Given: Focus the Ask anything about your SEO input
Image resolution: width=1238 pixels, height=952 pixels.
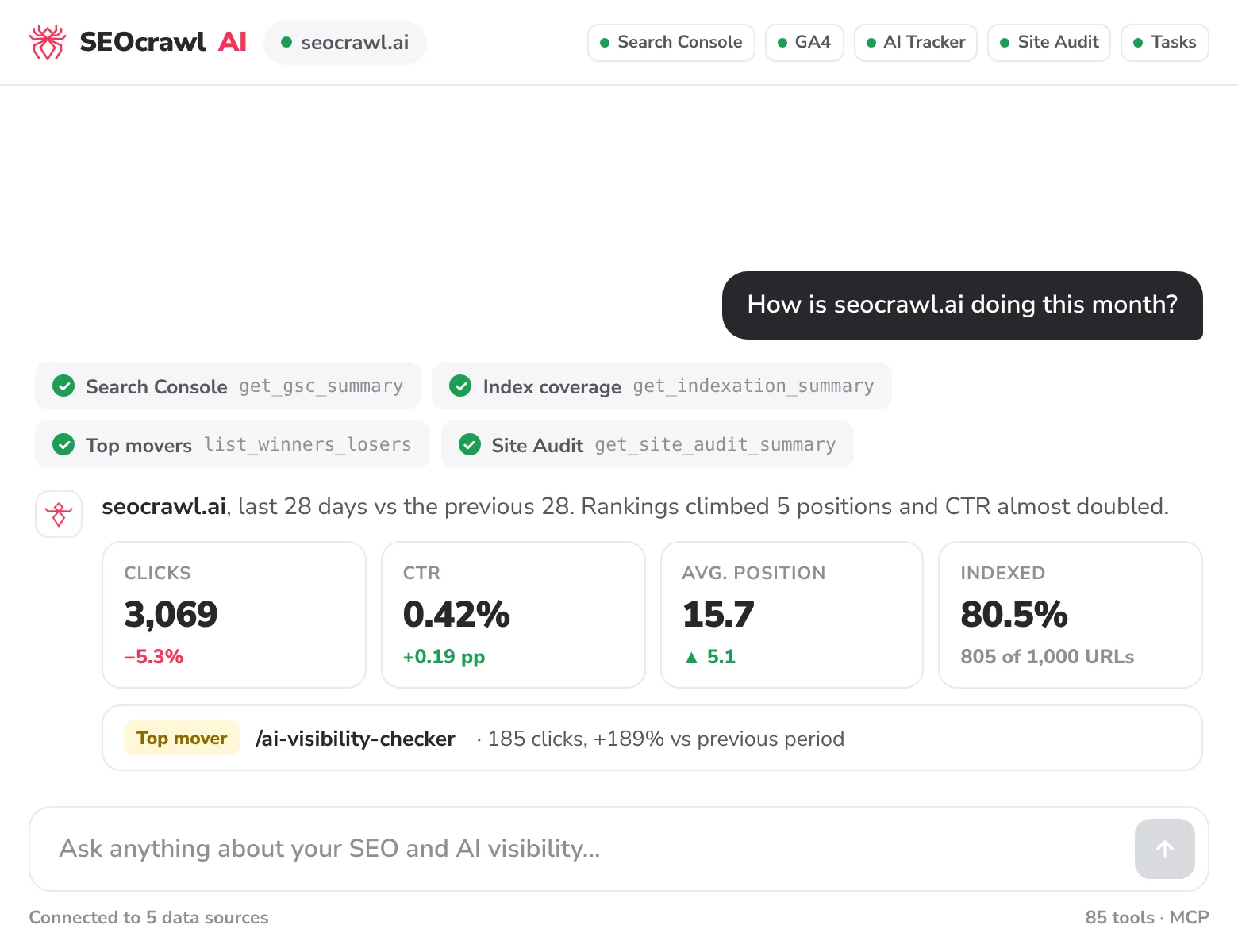Looking at the screenshot, I should [619, 849].
